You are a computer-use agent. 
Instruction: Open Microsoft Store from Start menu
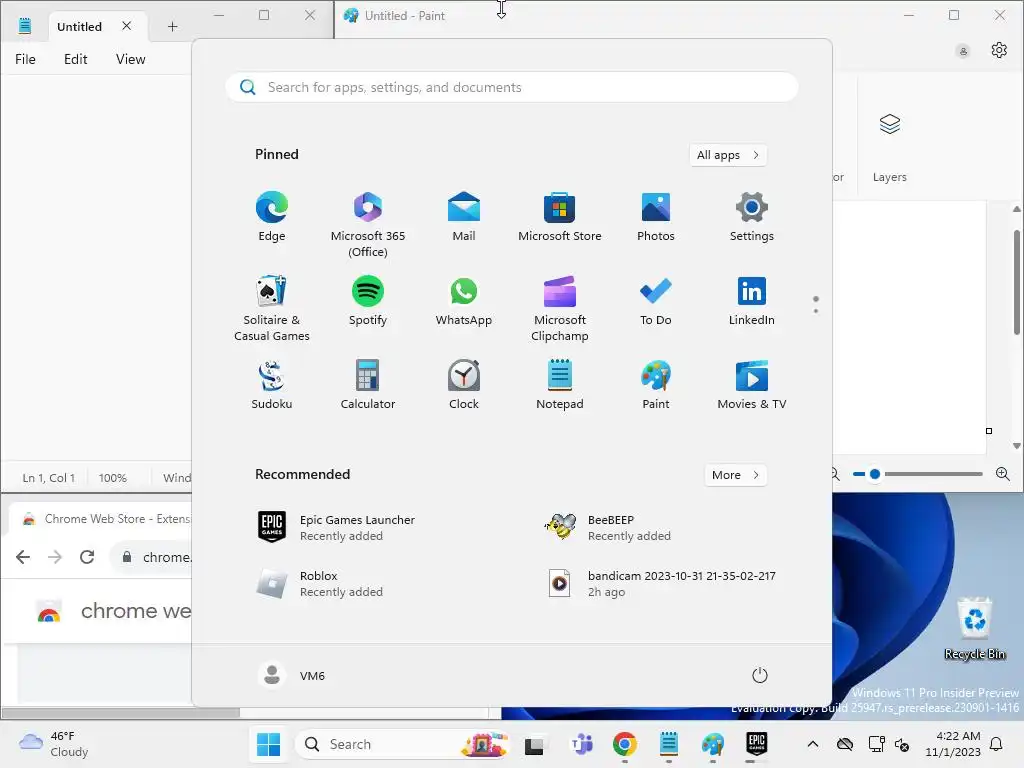point(560,217)
